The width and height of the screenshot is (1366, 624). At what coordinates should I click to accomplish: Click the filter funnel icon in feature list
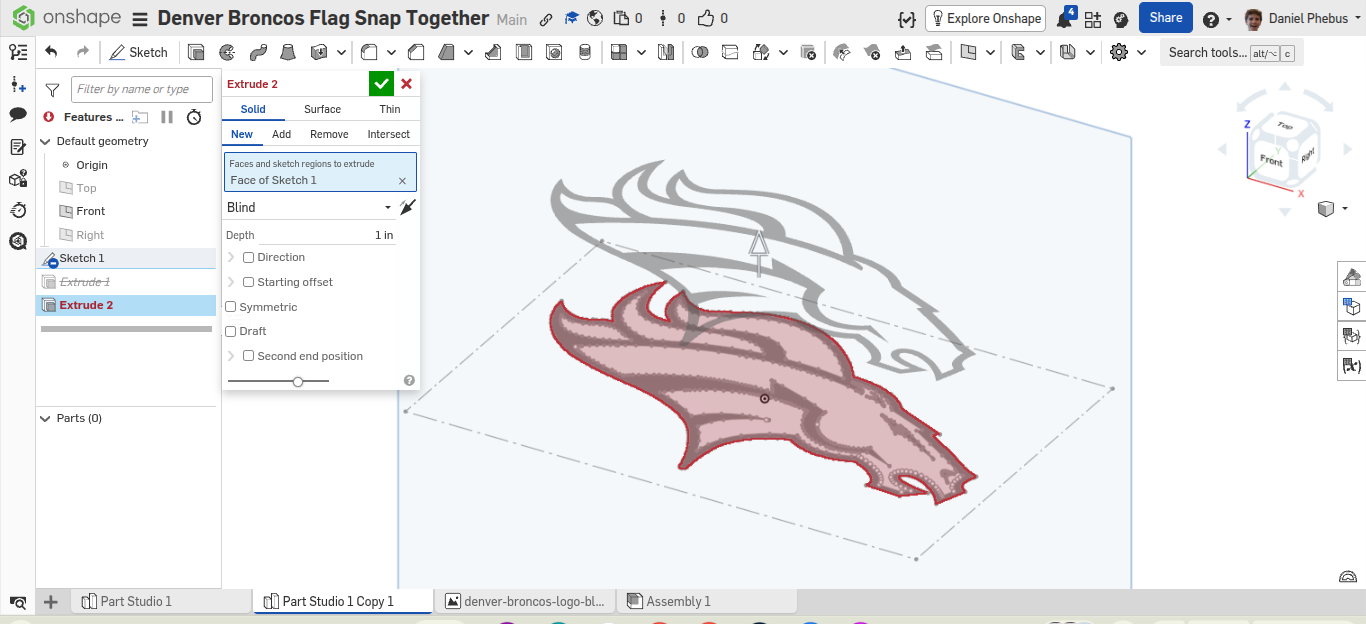point(52,89)
